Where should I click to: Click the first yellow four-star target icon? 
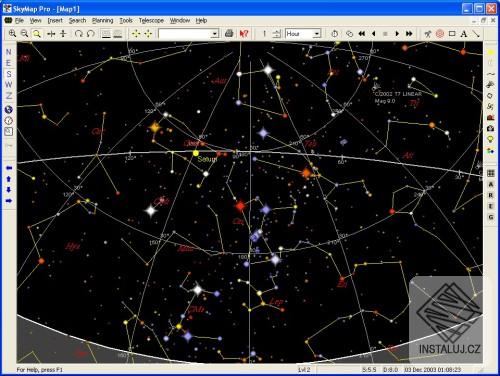[x=136, y=34]
